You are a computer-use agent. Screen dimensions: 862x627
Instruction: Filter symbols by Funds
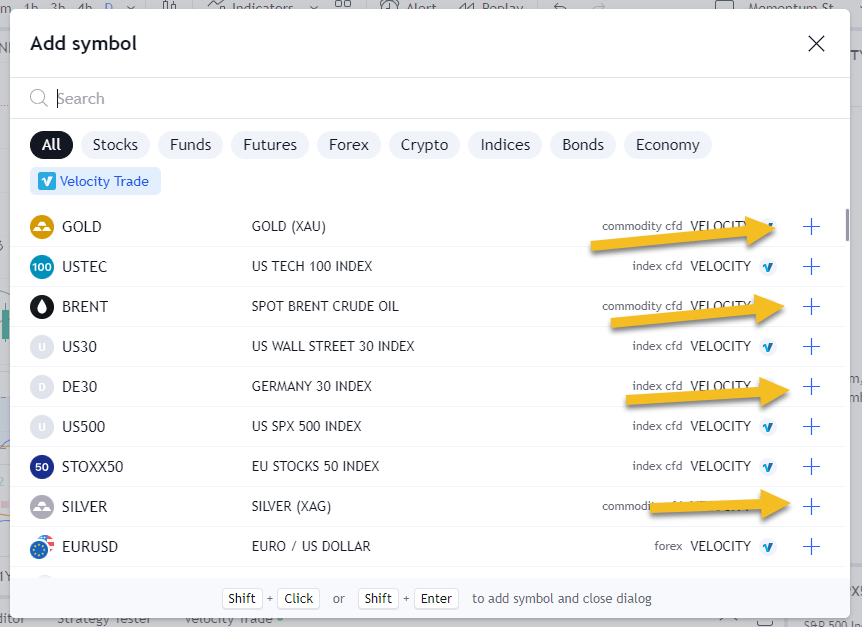(190, 145)
